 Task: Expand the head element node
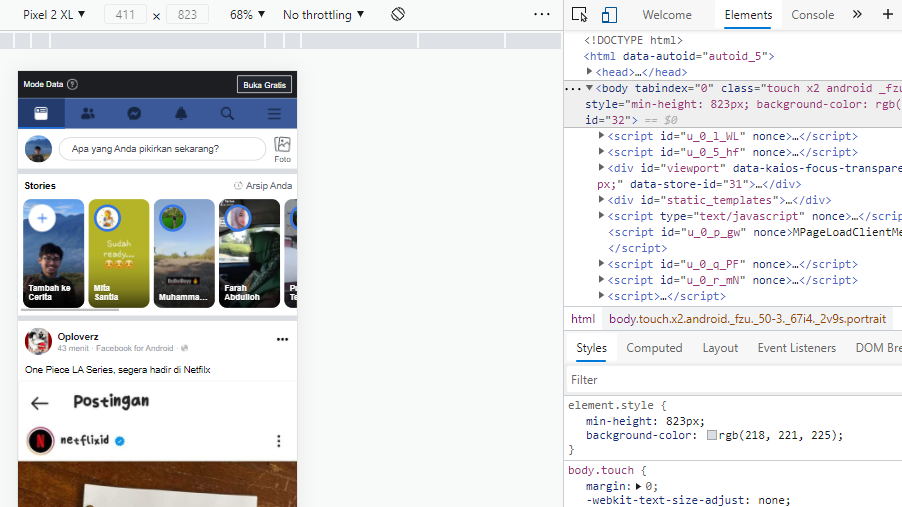(589, 71)
